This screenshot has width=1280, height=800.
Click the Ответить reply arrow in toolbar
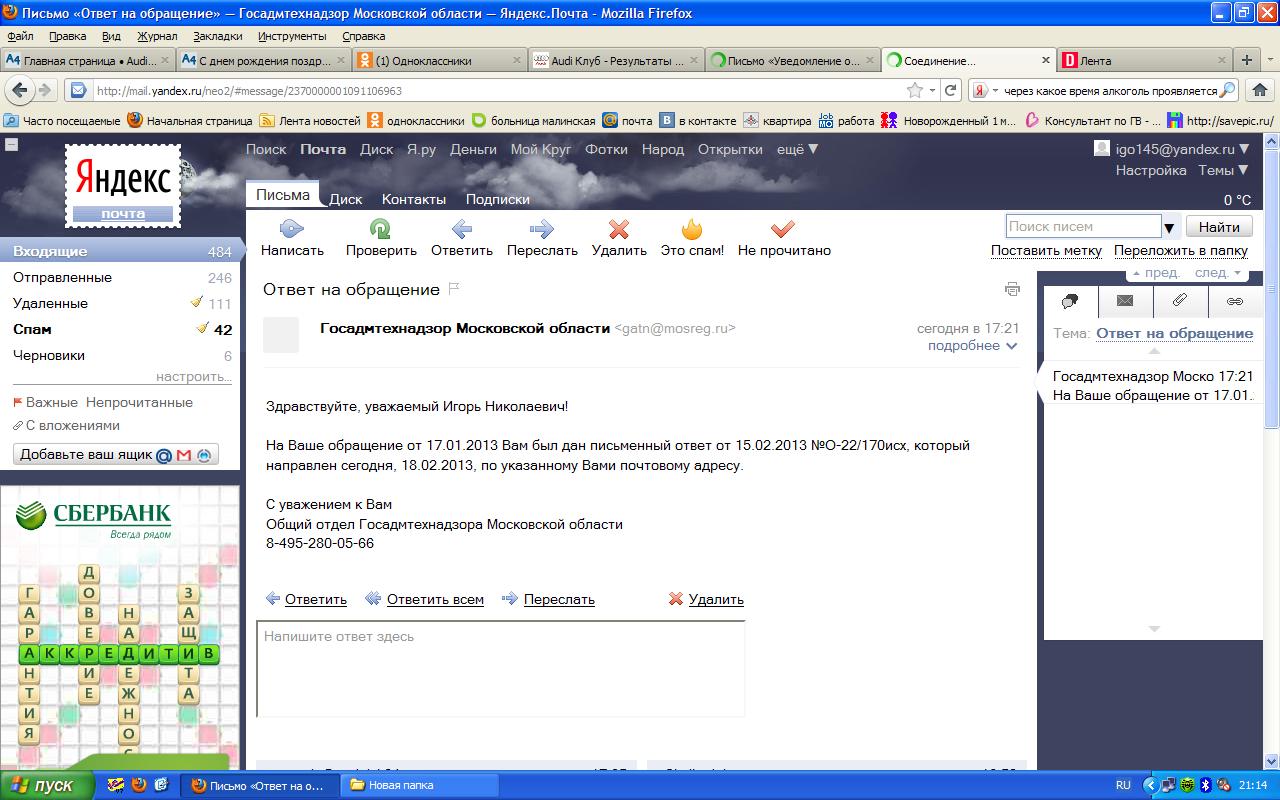[x=461, y=228]
